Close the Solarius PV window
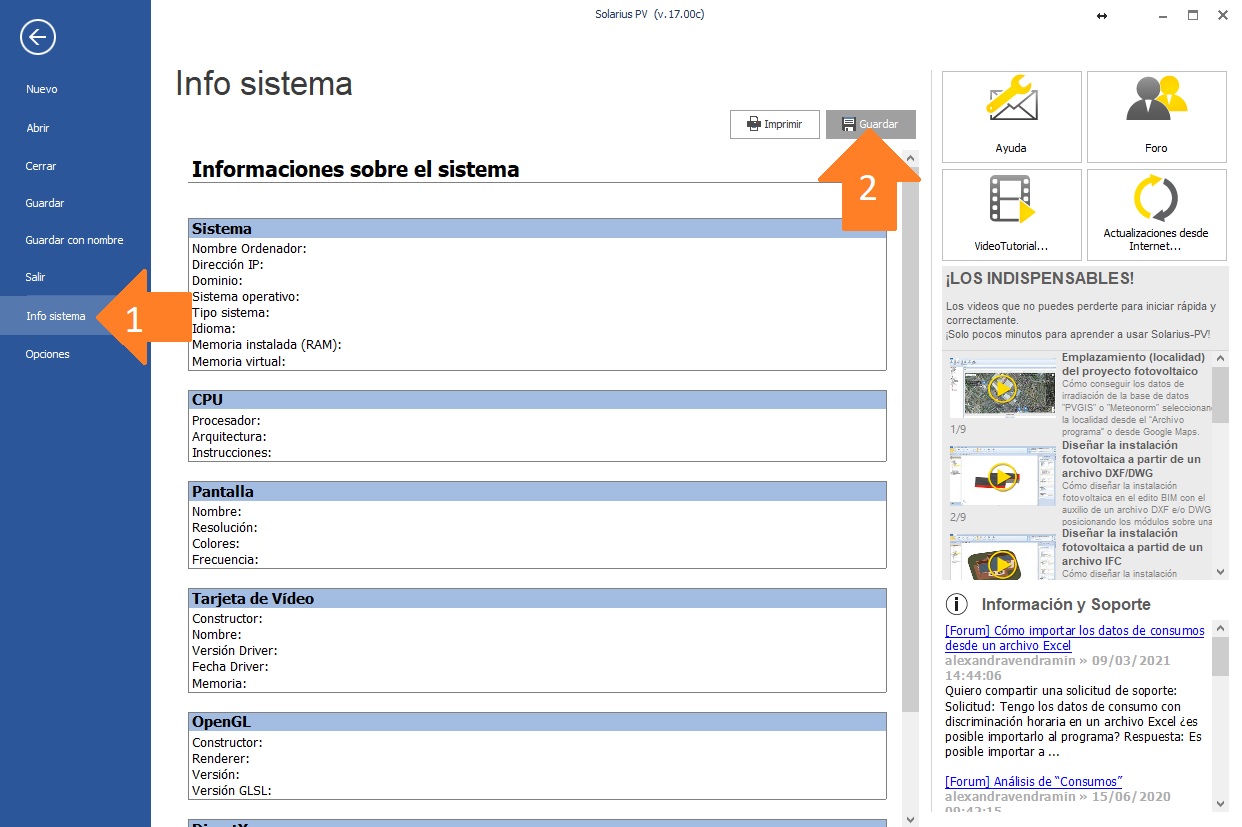This screenshot has height=827, width=1242. (x=1223, y=15)
